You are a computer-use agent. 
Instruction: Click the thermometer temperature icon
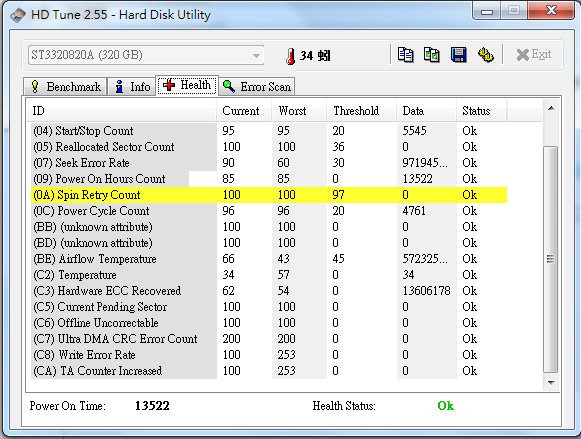tap(290, 56)
